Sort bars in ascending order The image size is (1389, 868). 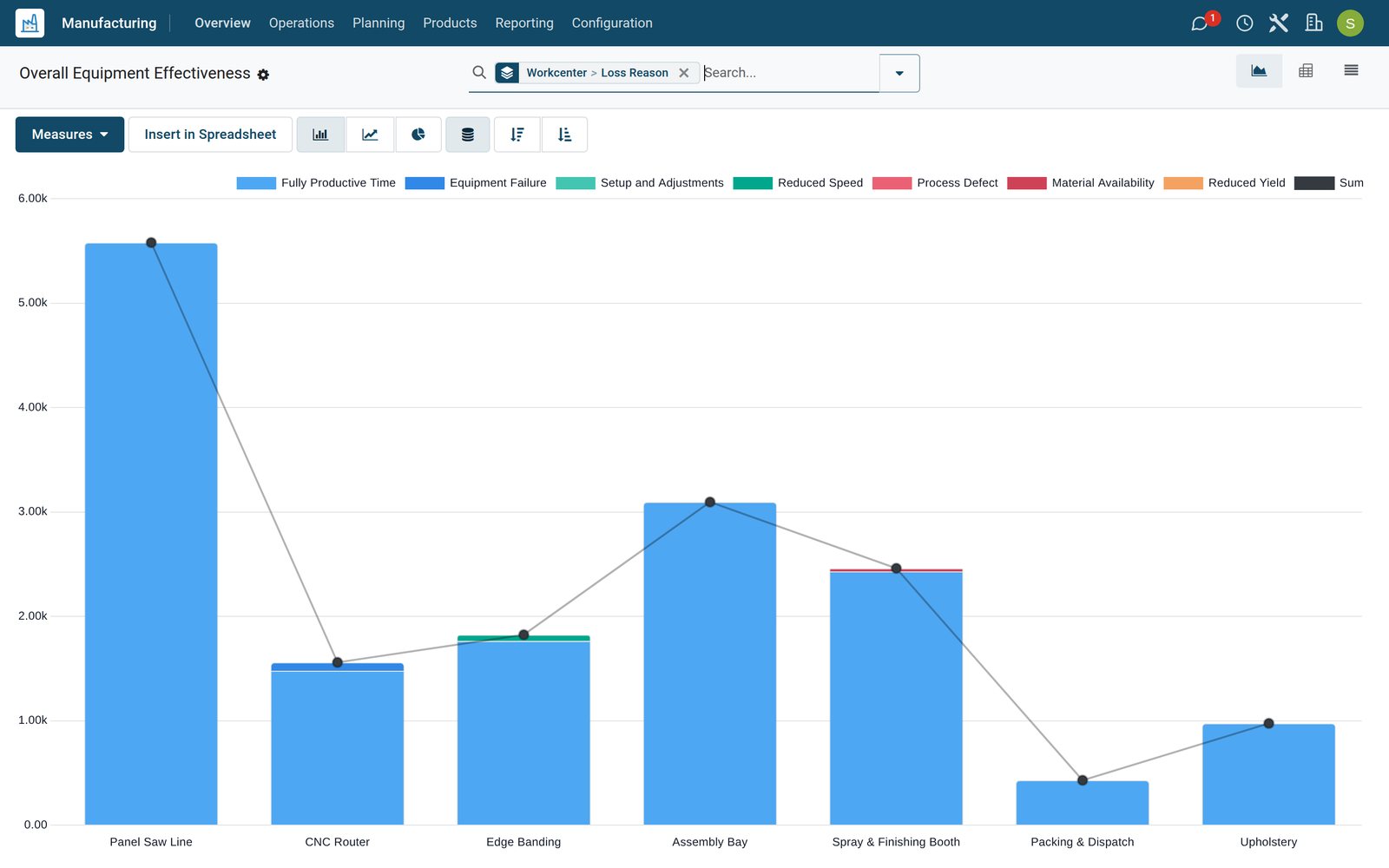[x=565, y=135]
